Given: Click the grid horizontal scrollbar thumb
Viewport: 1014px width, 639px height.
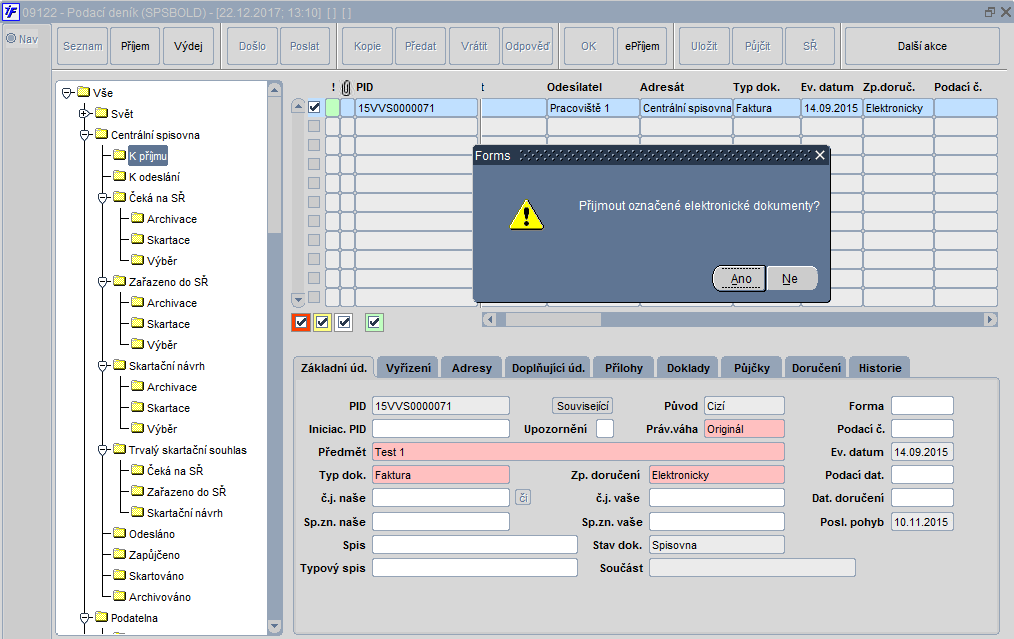Looking at the screenshot, I should [x=554, y=320].
